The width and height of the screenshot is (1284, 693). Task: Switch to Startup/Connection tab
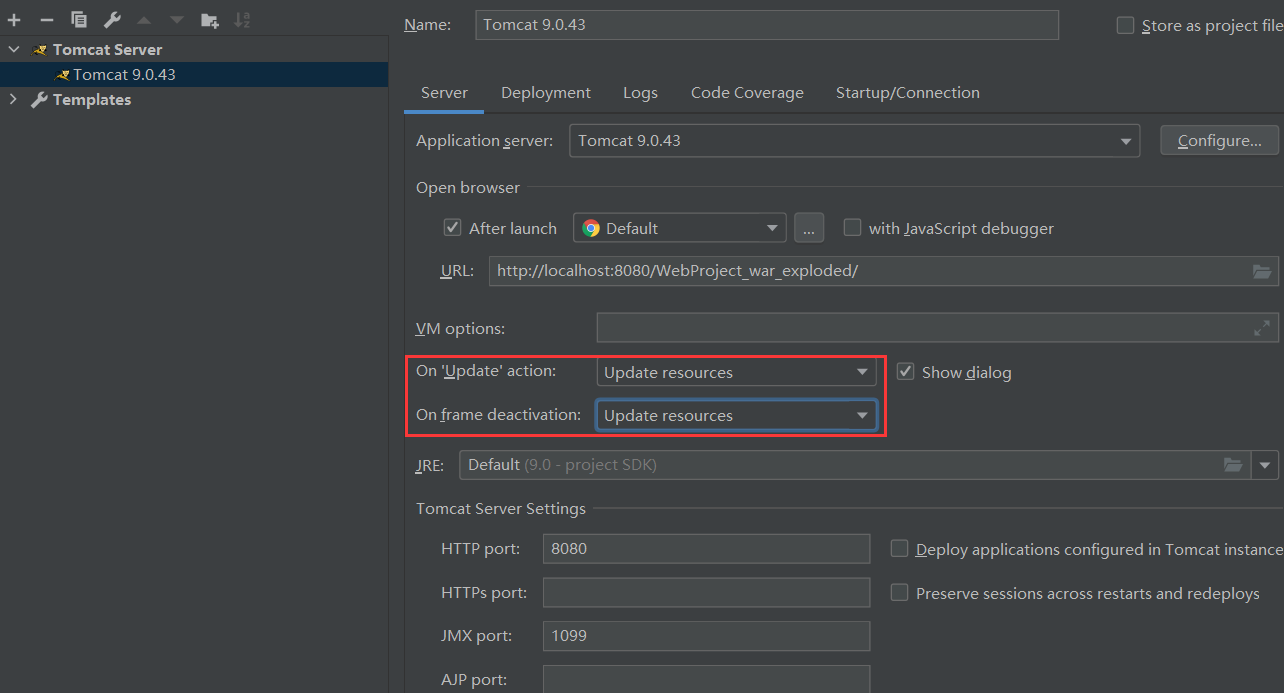(908, 93)
